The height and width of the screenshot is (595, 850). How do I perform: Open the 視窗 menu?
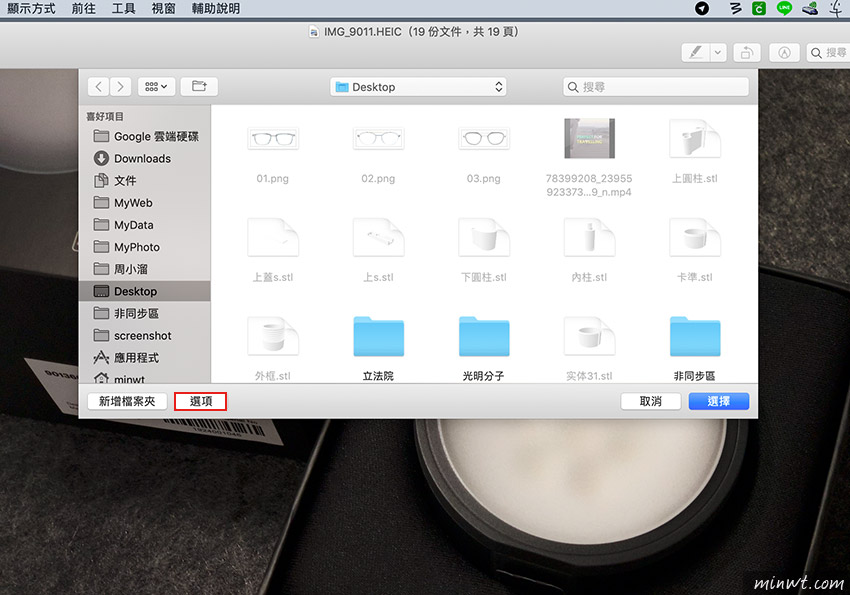click(x=163, y=8)
